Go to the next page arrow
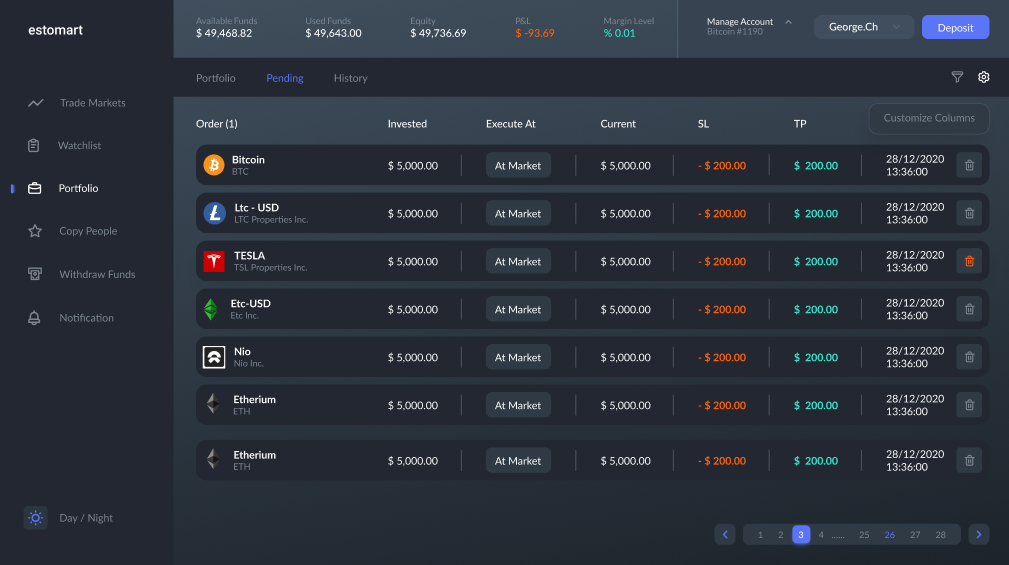Viewport: 1009px width, 565px height. pyautogui.click(x=978, y=535)
